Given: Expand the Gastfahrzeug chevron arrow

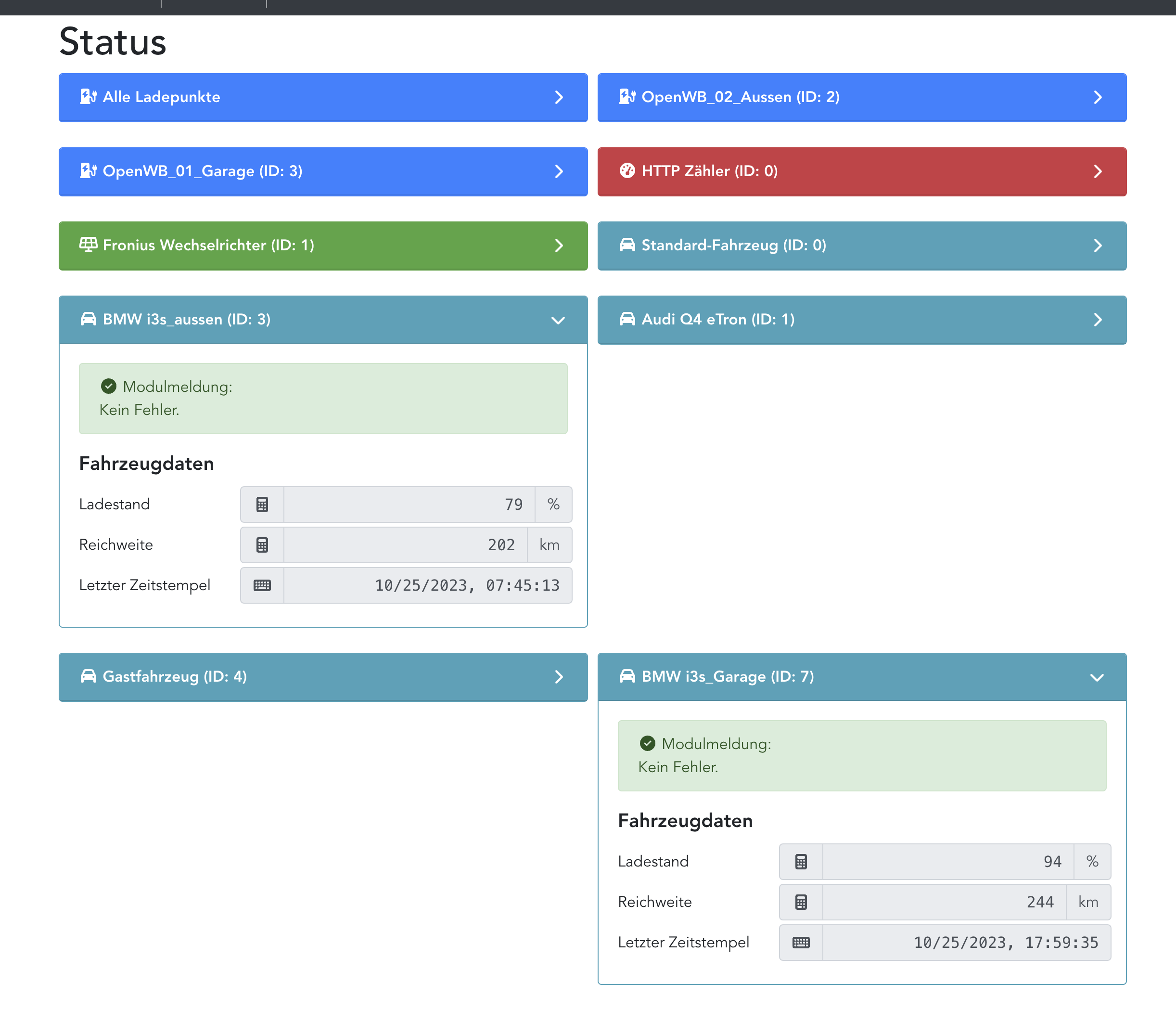Looking at the screenshot, I should [x=559, y=677].
